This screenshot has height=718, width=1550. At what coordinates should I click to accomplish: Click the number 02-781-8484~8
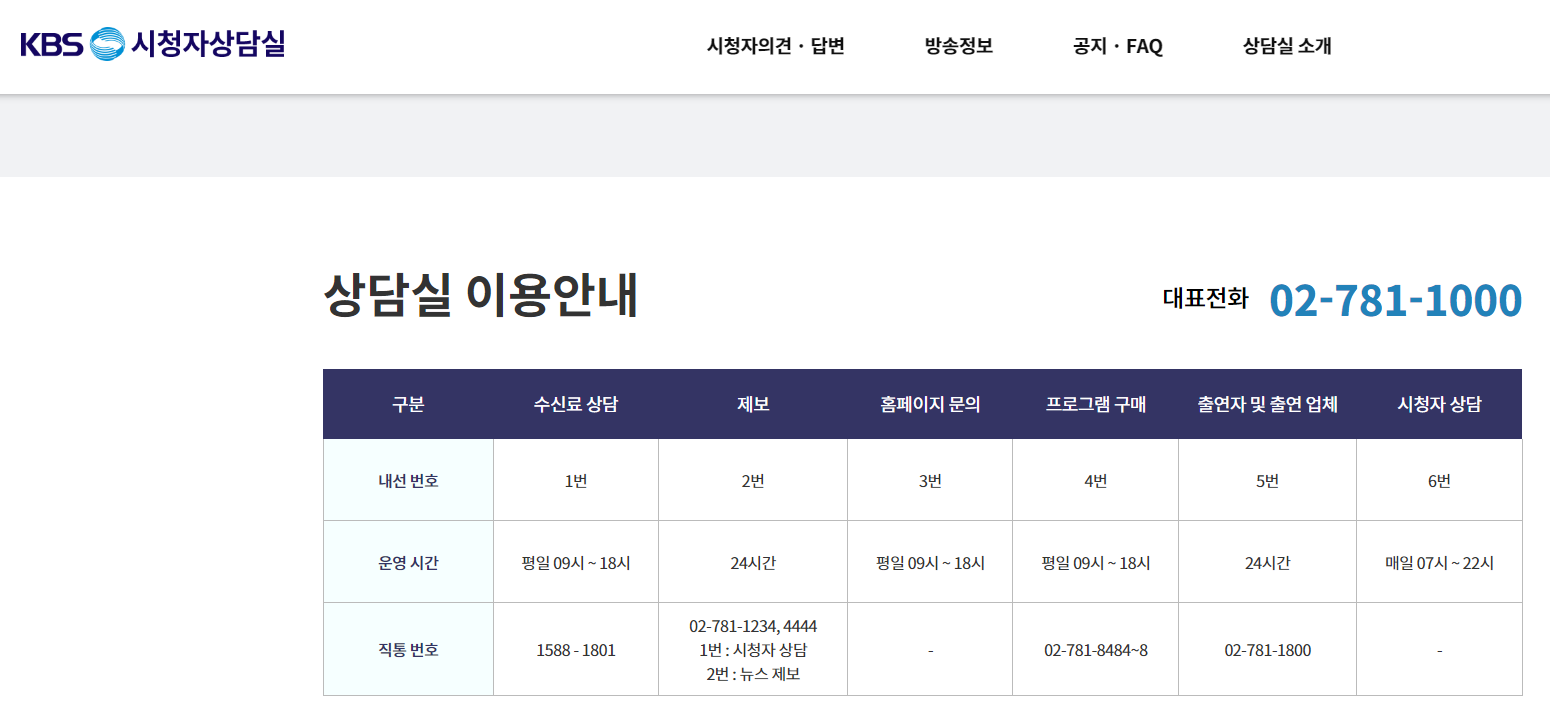pyautogui.click(x=1096, y=650)
